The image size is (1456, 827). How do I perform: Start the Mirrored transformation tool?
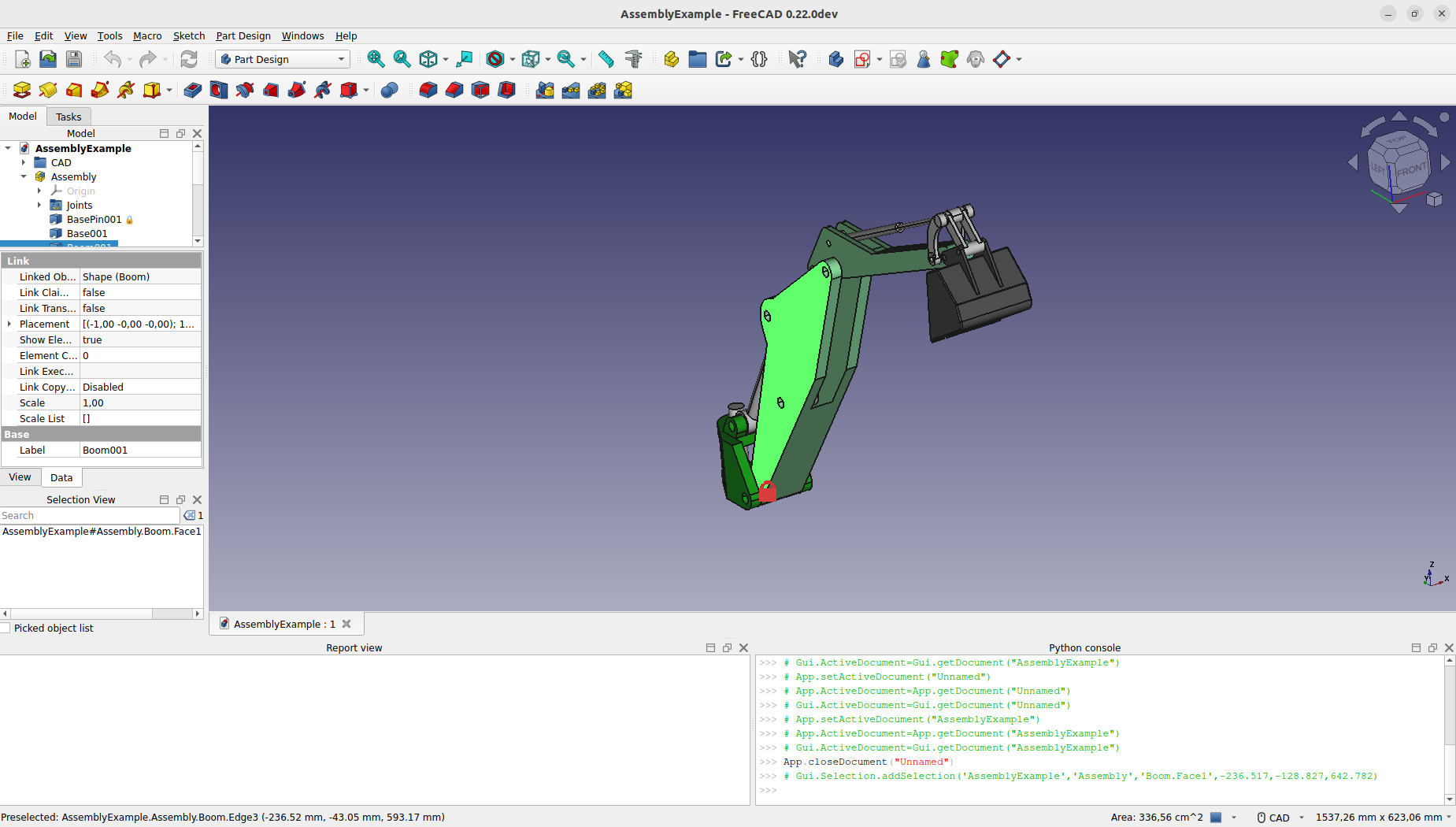tap(544, 90)
